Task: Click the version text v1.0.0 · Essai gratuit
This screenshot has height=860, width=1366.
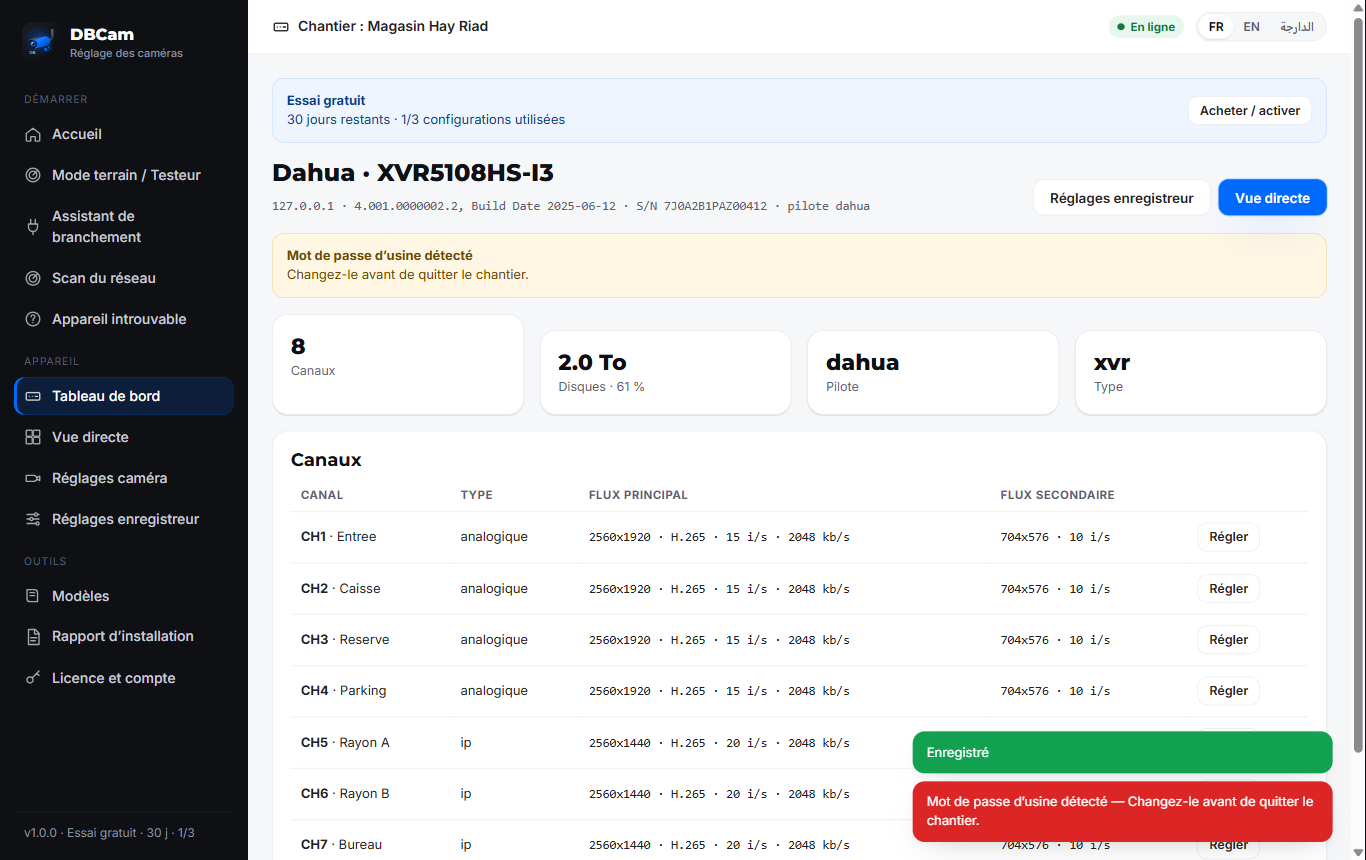Action: coord(109,833)
